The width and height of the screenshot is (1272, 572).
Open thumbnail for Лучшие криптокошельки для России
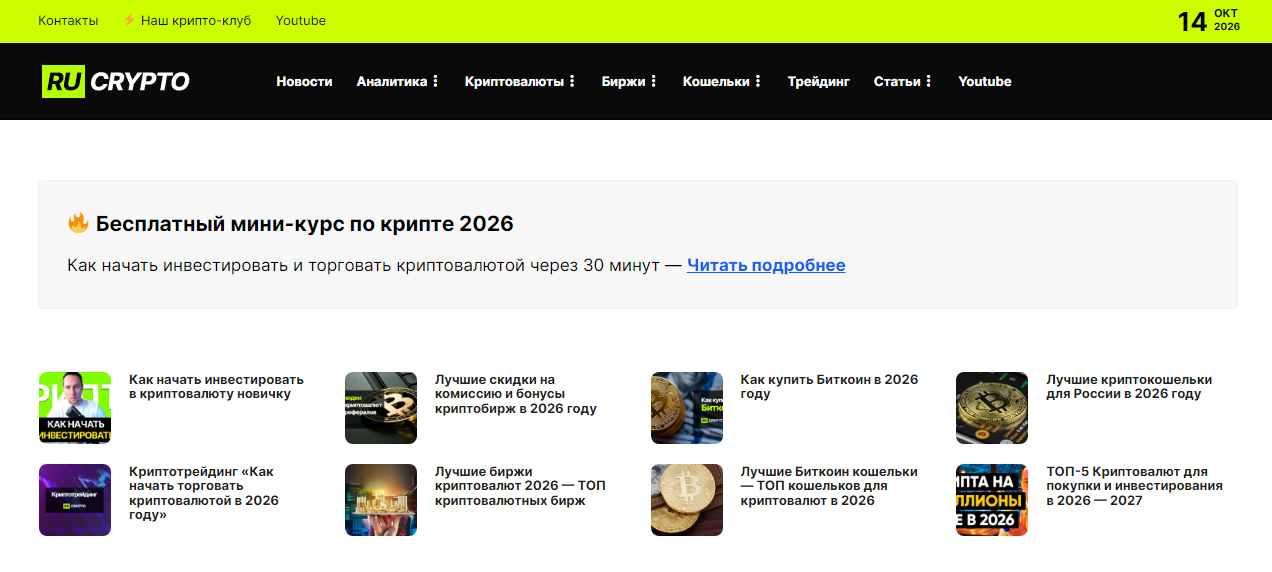[992, 408]
